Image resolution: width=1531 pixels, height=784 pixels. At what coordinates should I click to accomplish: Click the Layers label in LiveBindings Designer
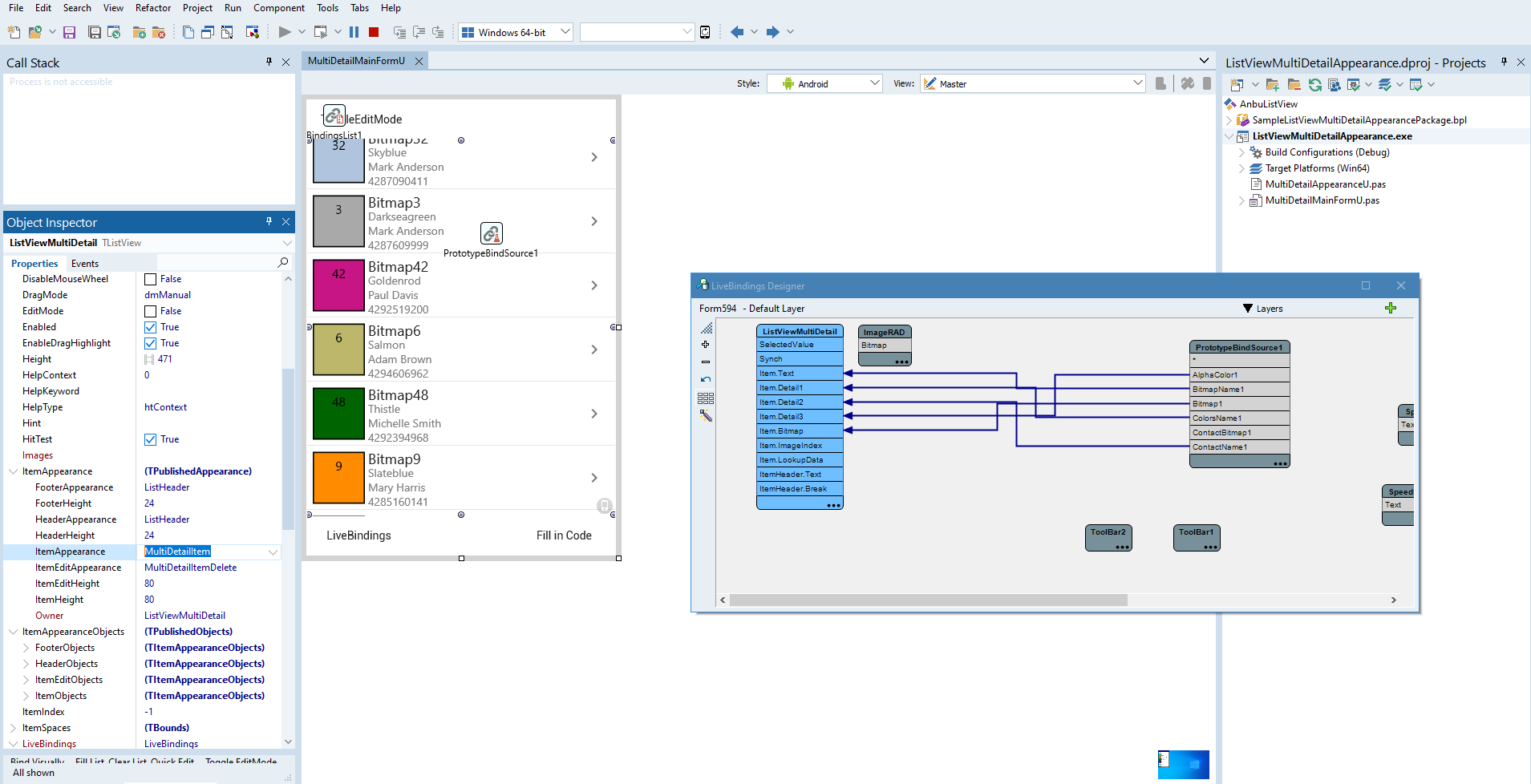(1270, 309)
